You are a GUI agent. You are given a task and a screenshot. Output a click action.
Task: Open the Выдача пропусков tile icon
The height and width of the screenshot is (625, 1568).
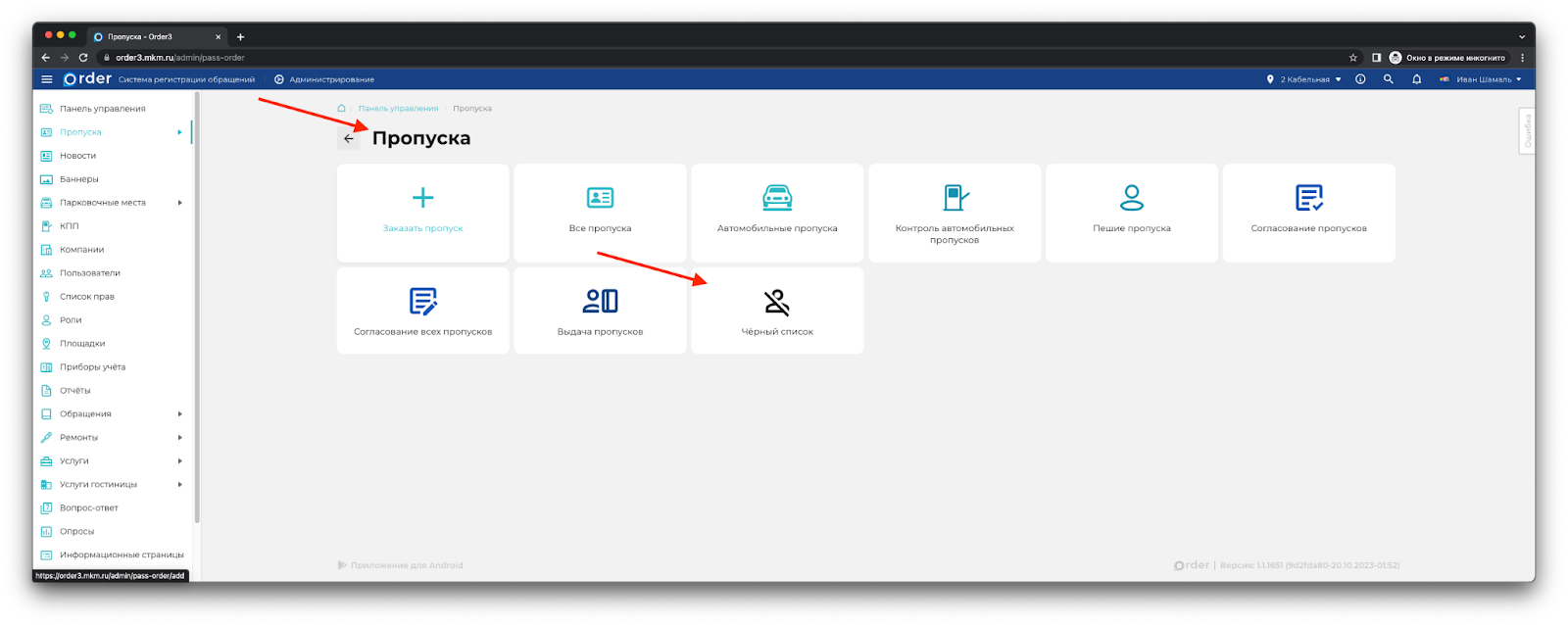(600, 301)
